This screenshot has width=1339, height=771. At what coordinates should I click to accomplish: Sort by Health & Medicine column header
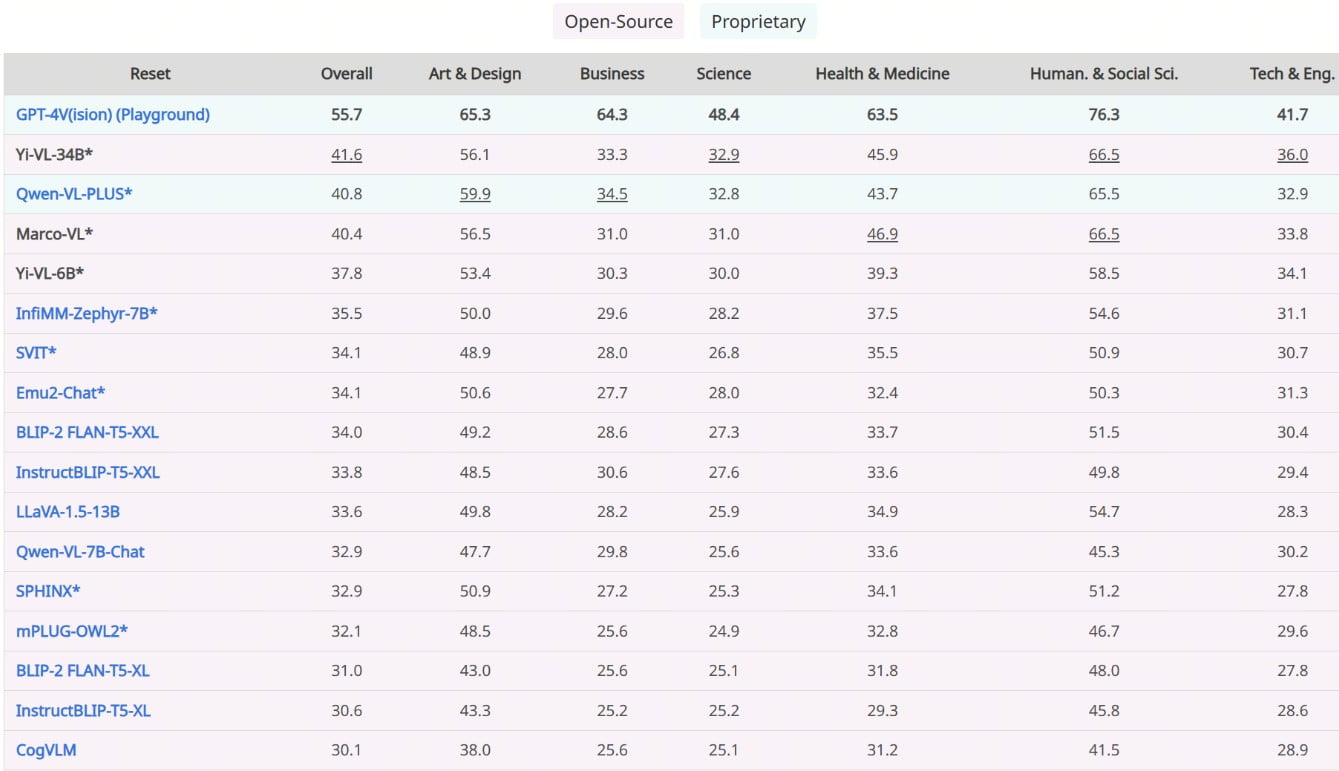click(883, 74)
